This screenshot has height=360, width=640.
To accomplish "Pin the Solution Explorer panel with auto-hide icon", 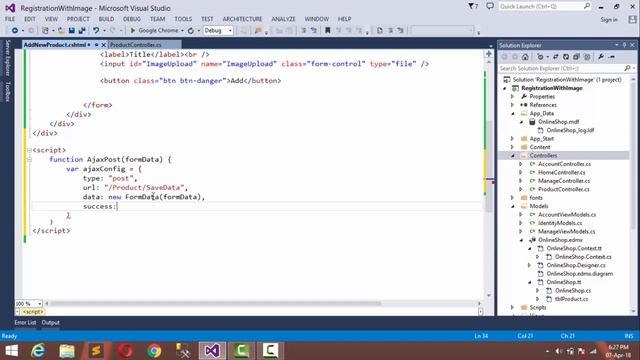I will (x=624, y=45).
